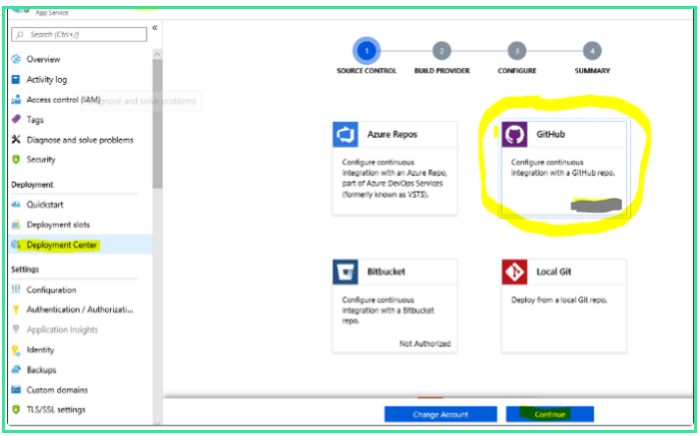The height and width of the screenshot is (436, 700).
Task: Click the sidebar vertical scrollbar thumb
Action: point(157,124)
